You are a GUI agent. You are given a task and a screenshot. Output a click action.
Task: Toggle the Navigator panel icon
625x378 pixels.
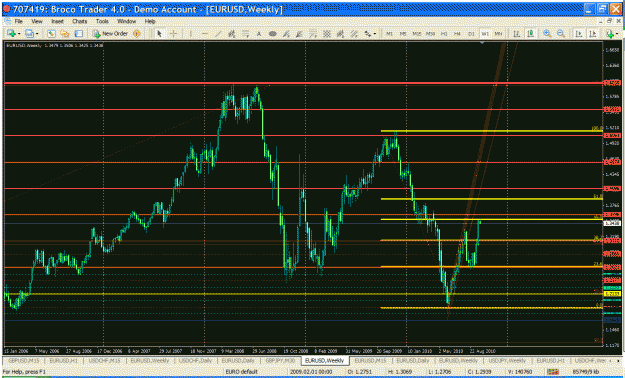click(x=65, y=34)
